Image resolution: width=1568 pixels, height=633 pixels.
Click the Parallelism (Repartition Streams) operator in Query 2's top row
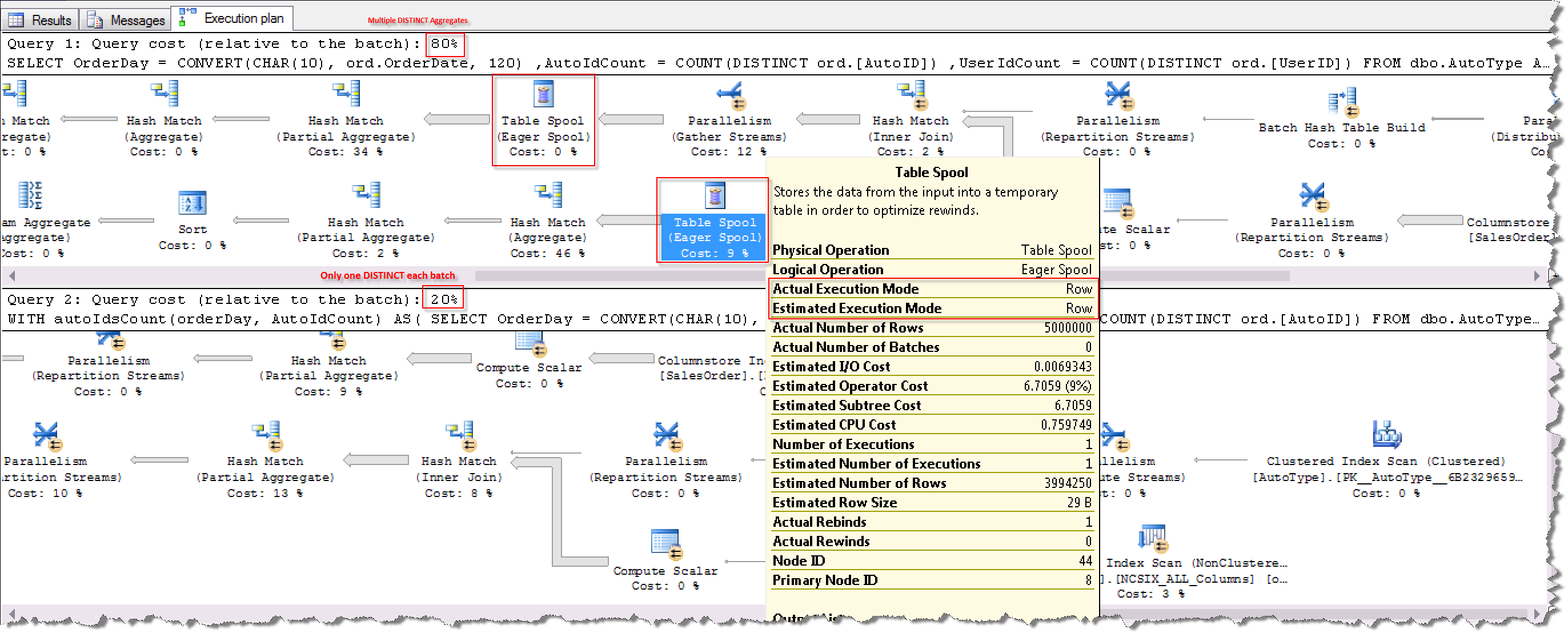coord(109,365)
